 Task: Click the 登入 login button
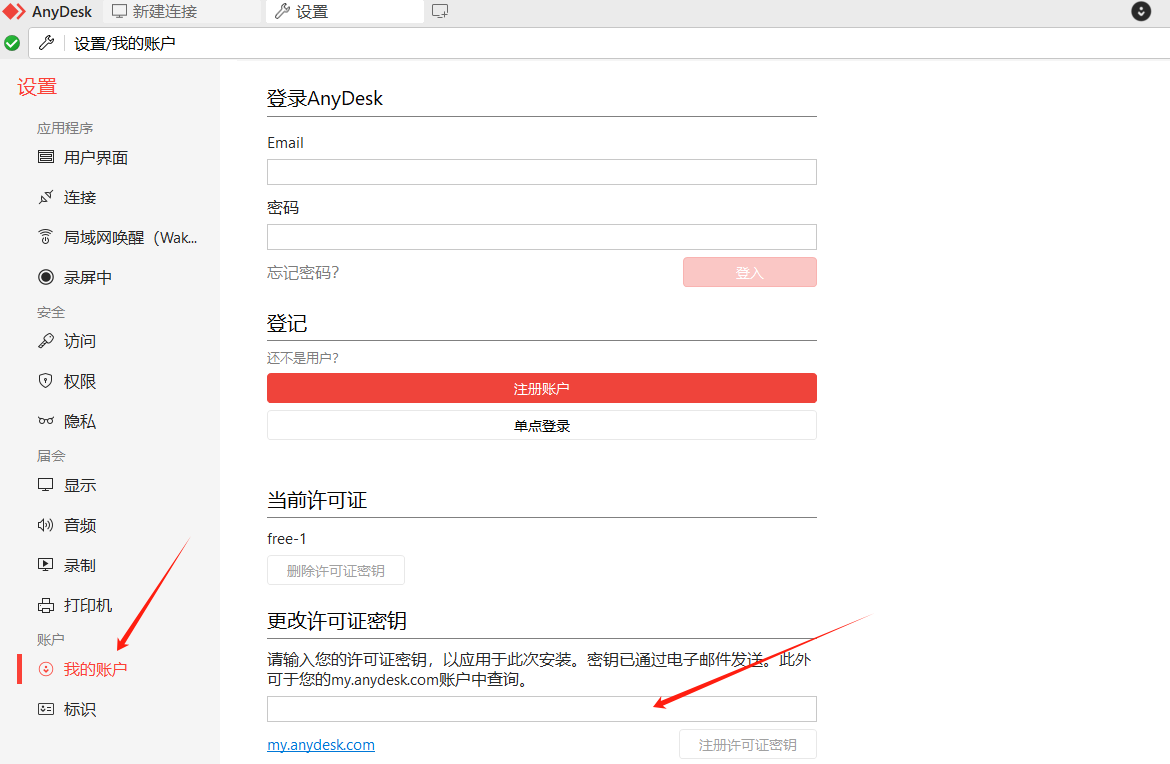pos(750,272)
